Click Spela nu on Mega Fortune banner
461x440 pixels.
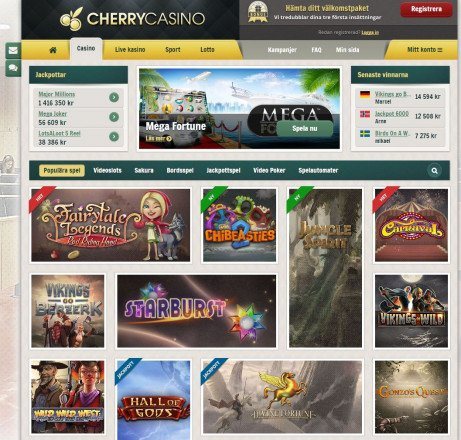[305, 129]
